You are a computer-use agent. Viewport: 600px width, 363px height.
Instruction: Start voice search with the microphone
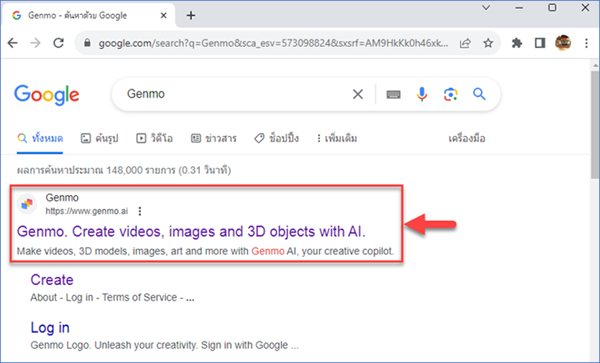click(422, 94)
